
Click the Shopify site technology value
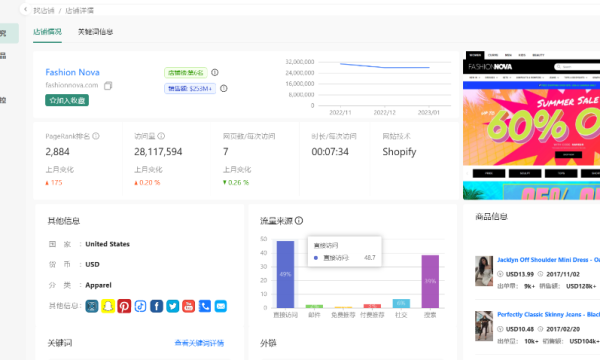(x=399, y=152)
